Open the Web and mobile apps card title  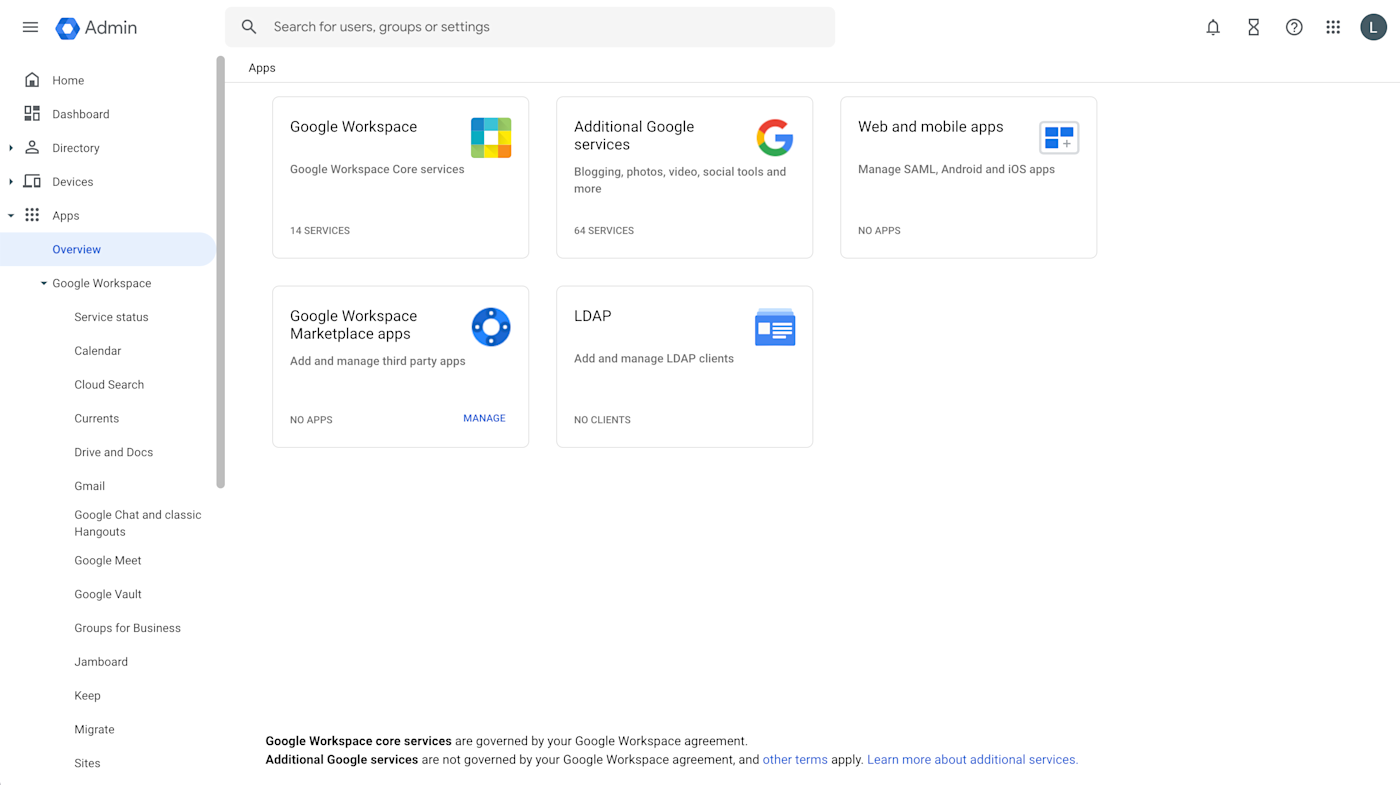930,127
